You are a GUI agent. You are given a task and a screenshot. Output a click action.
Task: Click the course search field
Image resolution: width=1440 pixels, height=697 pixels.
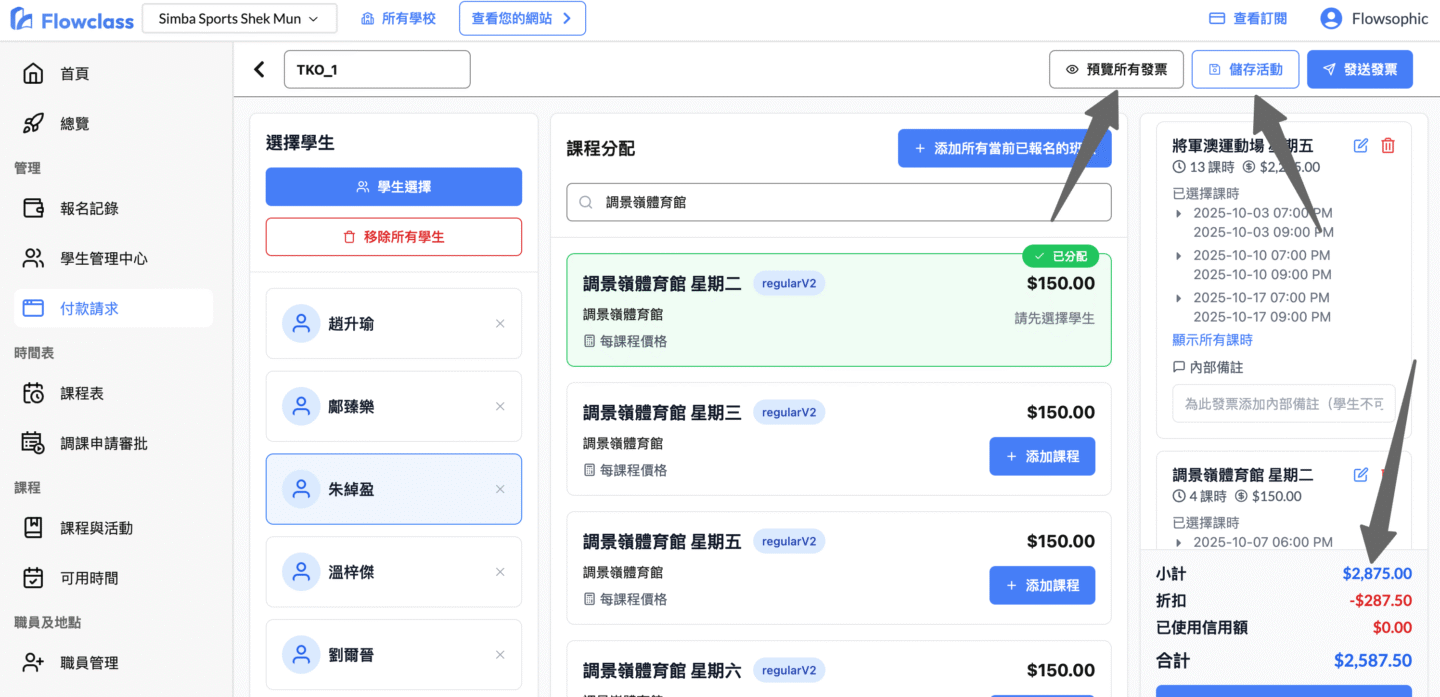point(838,202)
